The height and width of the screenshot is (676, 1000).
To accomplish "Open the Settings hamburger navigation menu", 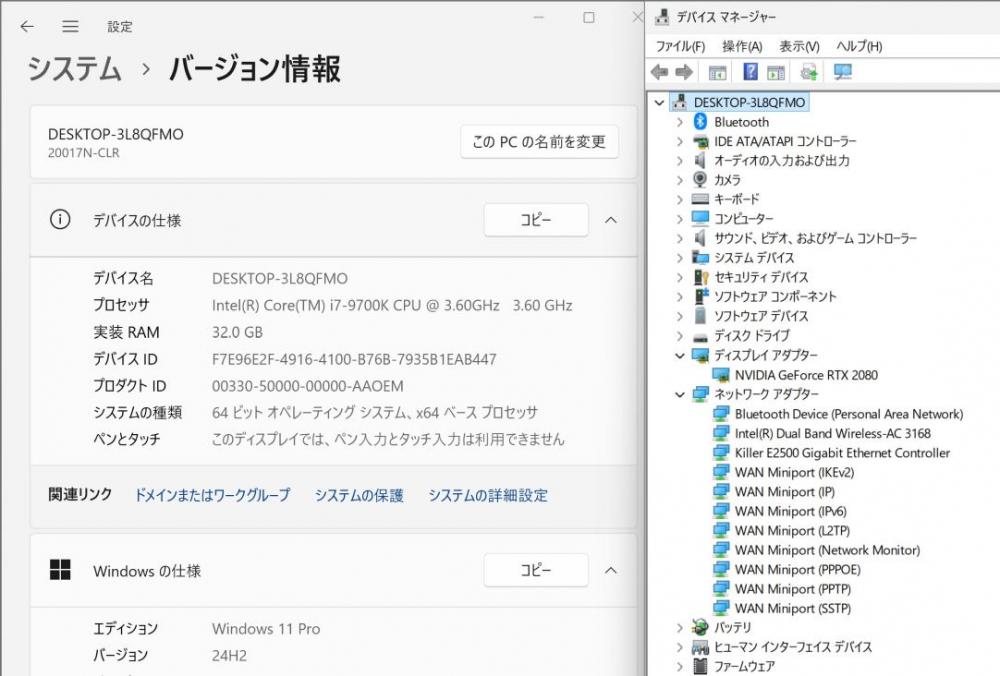I will click(x=70, y=26).
